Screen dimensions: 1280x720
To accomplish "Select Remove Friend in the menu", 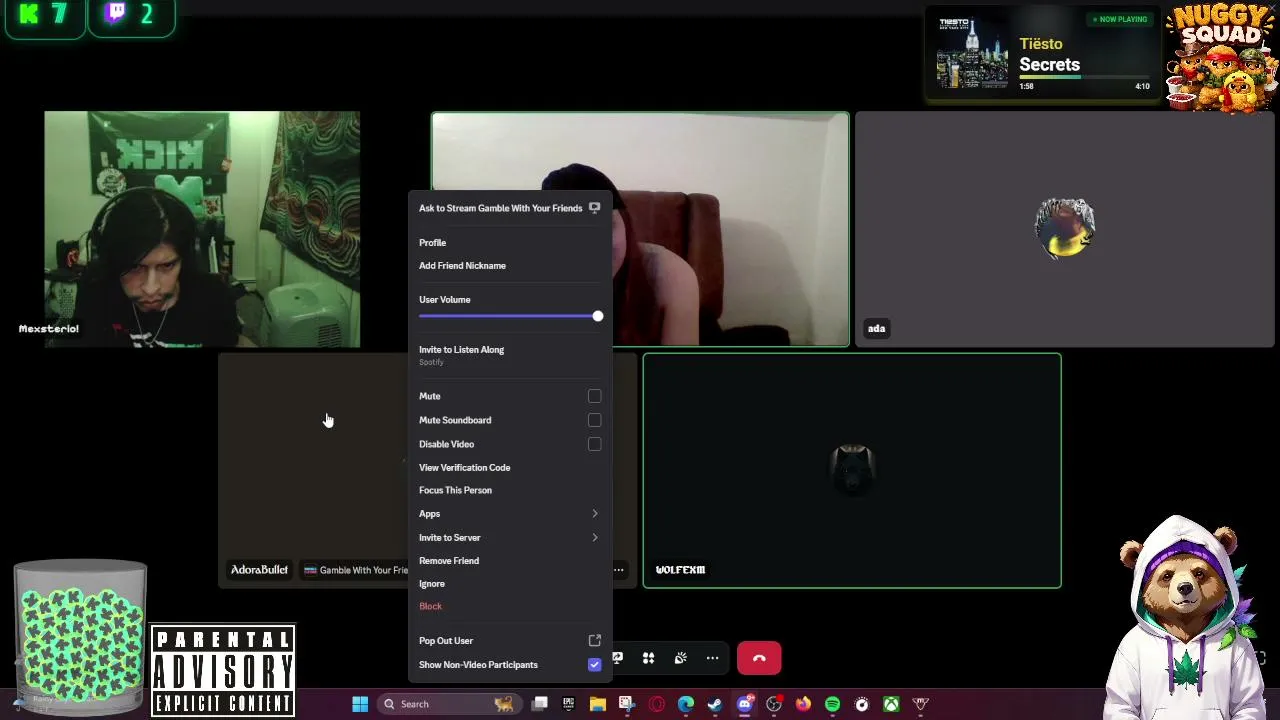I will (510, 561).
